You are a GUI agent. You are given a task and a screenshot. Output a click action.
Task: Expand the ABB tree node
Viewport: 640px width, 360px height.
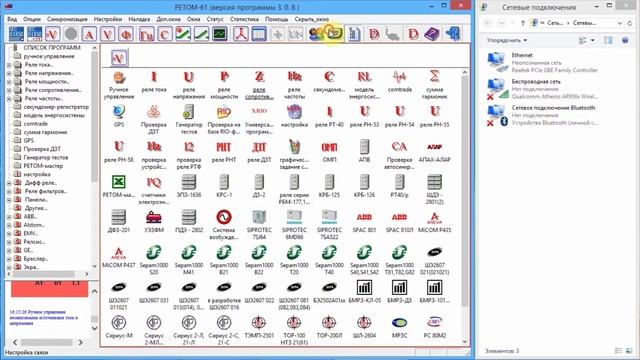[9, 217]
